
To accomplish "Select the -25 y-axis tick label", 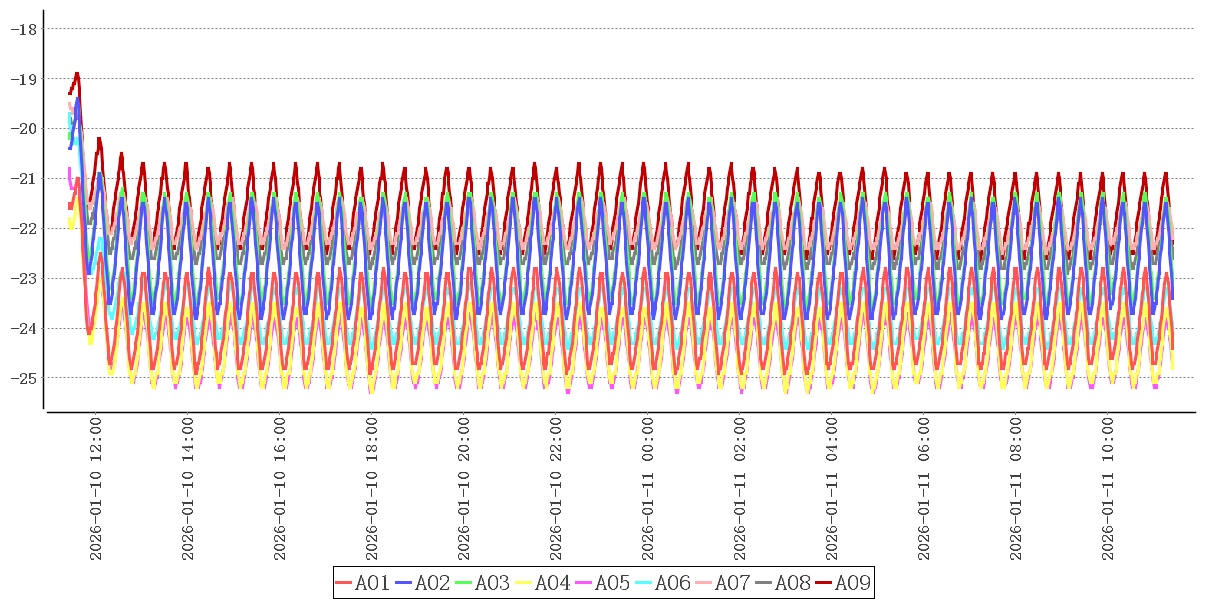I will coord(23,378).
